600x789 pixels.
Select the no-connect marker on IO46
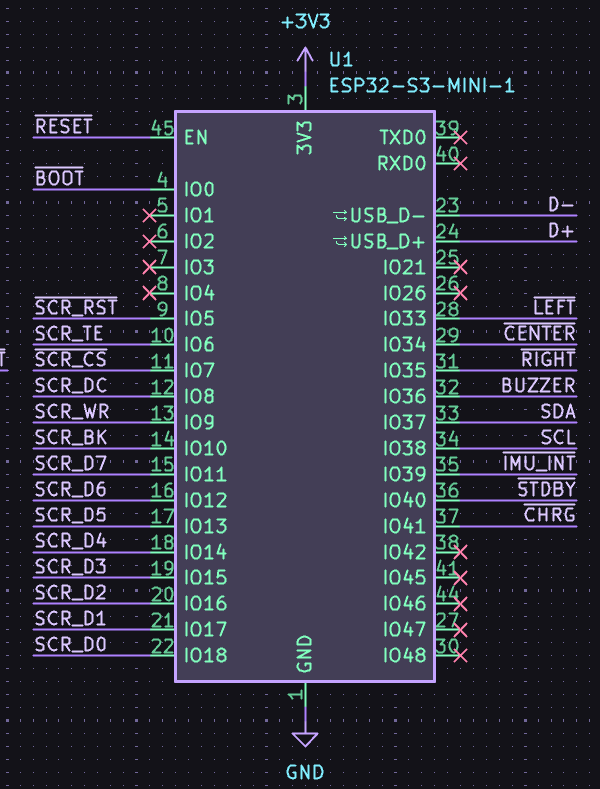pyautogui.click(x=461, y=603)
